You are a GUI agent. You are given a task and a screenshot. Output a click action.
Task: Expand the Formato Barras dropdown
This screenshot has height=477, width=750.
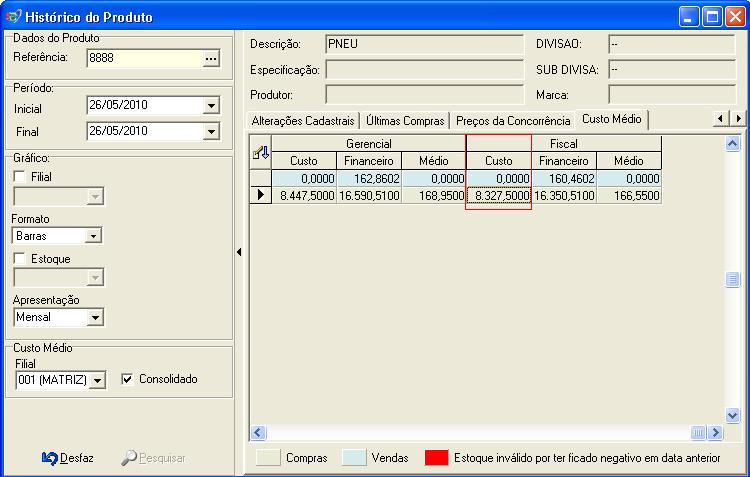pos(93,236)
